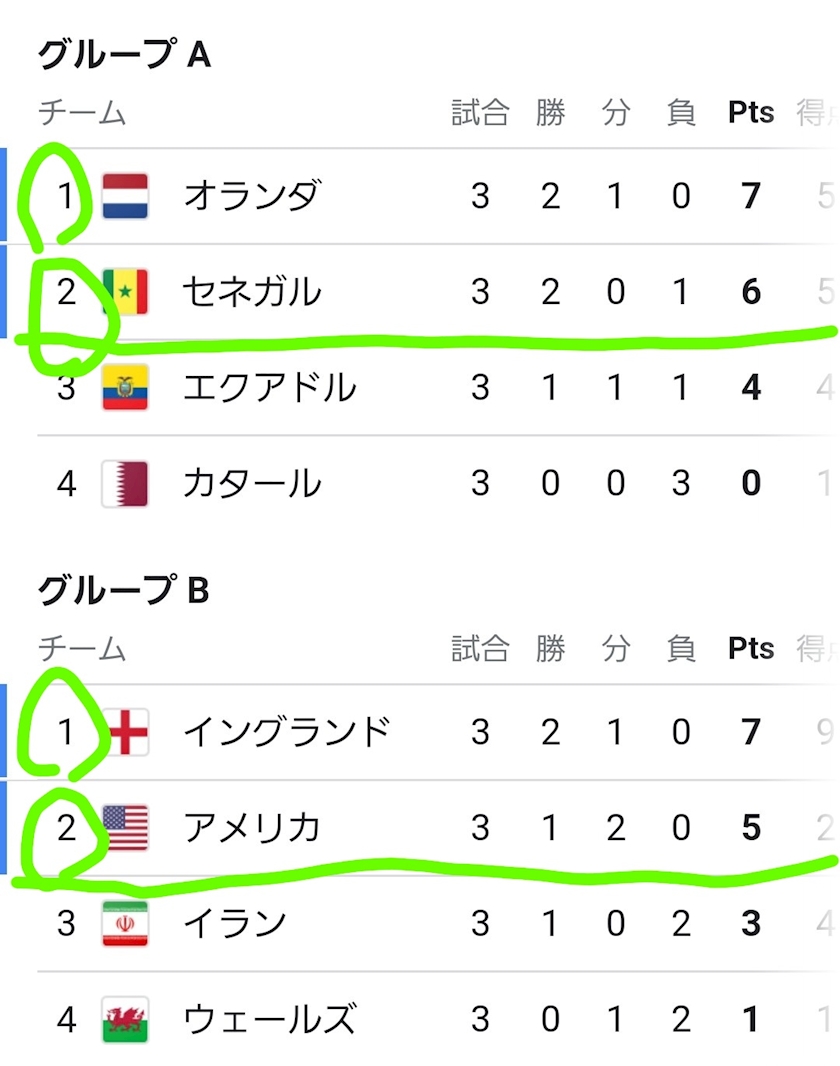The height and width of the screenshot is (1066, 840).
Task: Click the グループ A heading
Action: pos(124,55)
